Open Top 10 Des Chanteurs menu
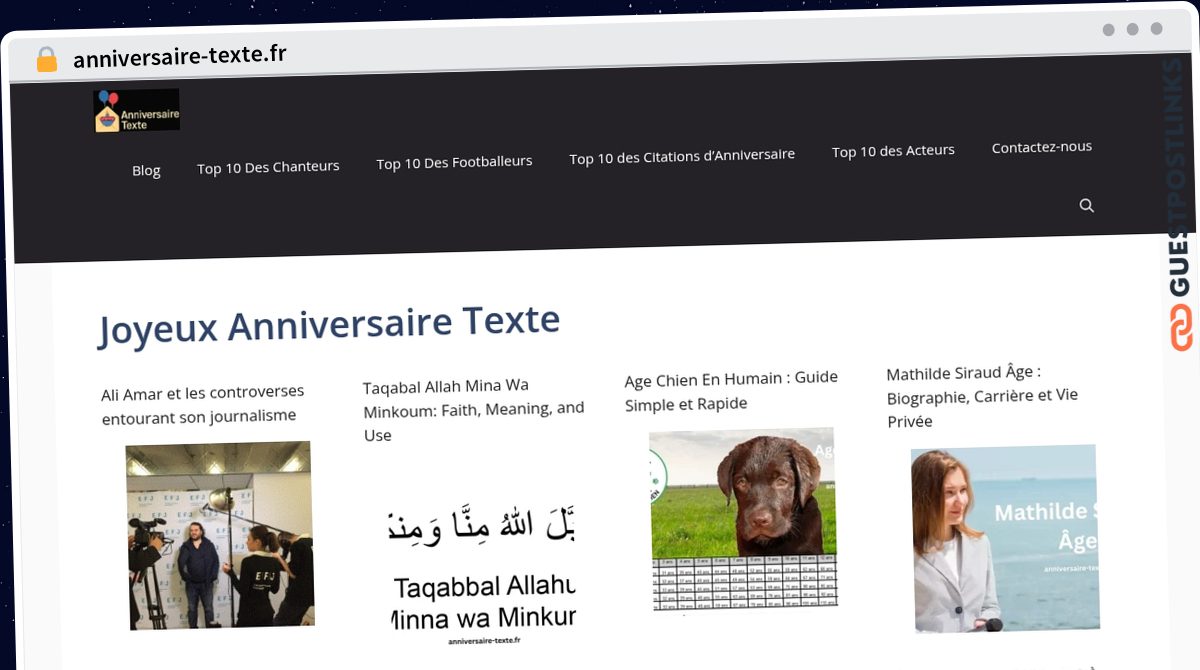The image size is (1200, 670). pos(268,167)
